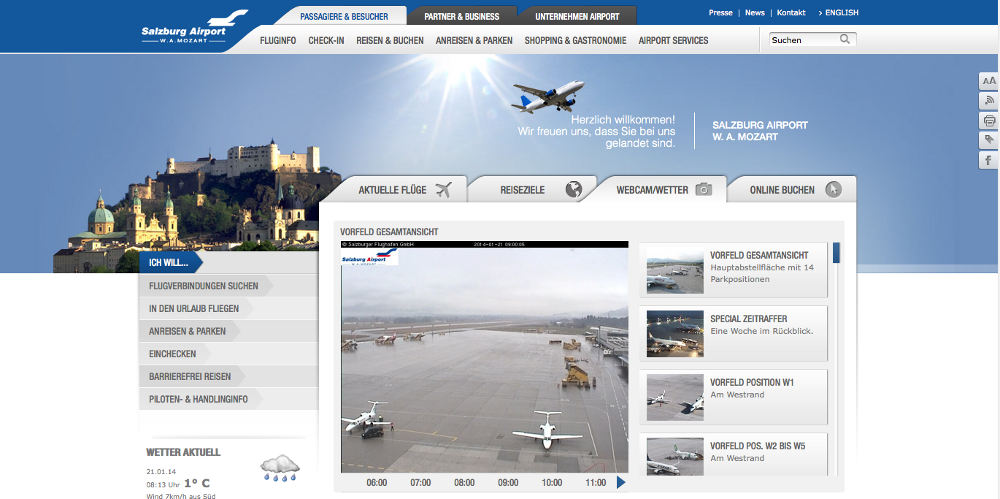Open the Facebook side icon
The height and width of the screenshot is (499, 1000).
point(989,160)
